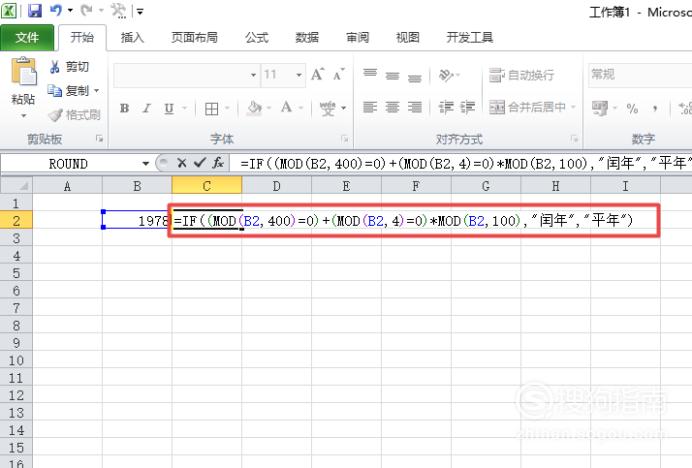Click the 合并后居中 button

pyautogui.click(x=529, y=108)
